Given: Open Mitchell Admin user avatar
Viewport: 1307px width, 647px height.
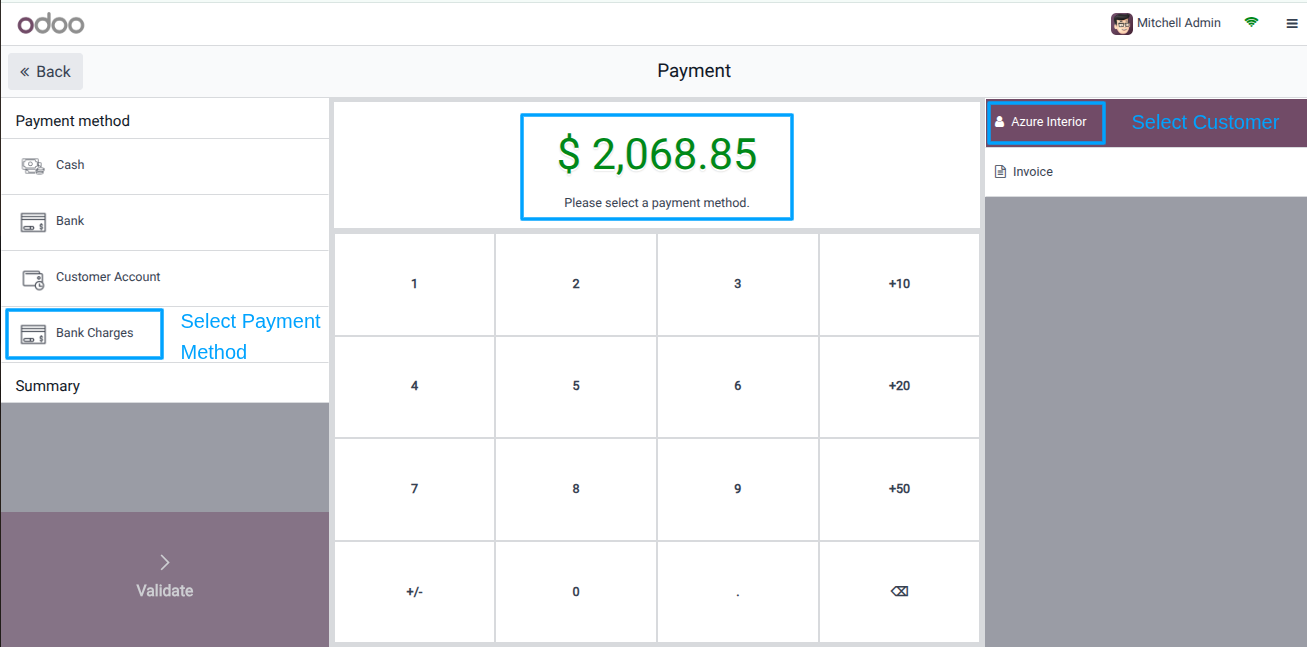Looking at the screenshot, I should [1122, 23].
